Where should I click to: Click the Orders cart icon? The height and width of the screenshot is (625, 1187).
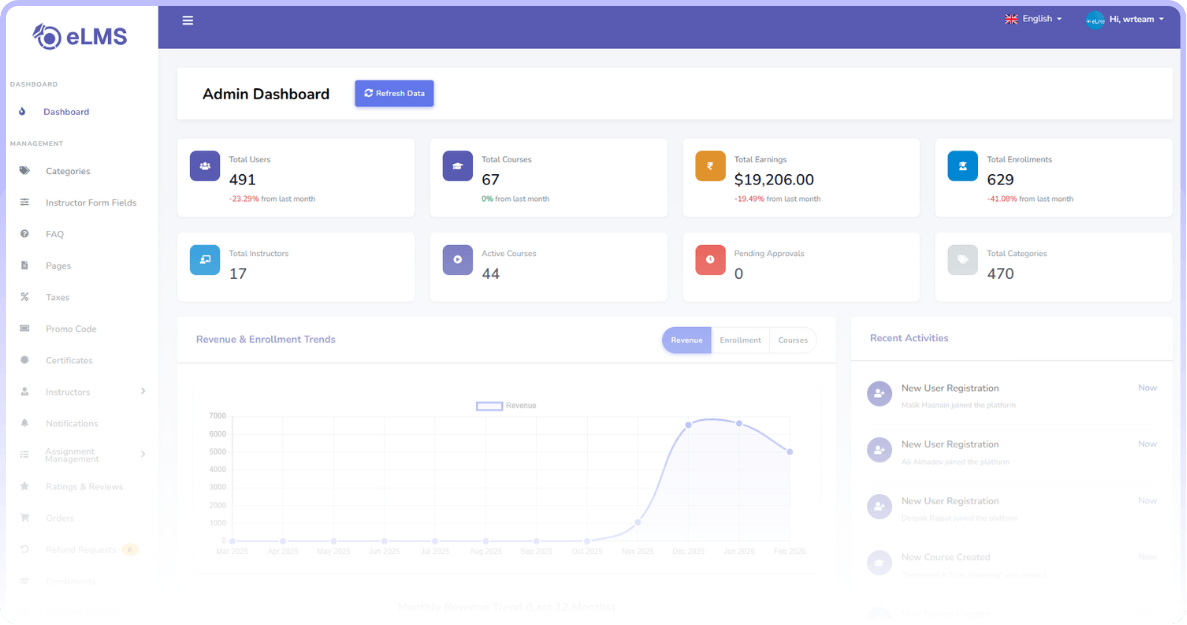[x=24, y=518]
